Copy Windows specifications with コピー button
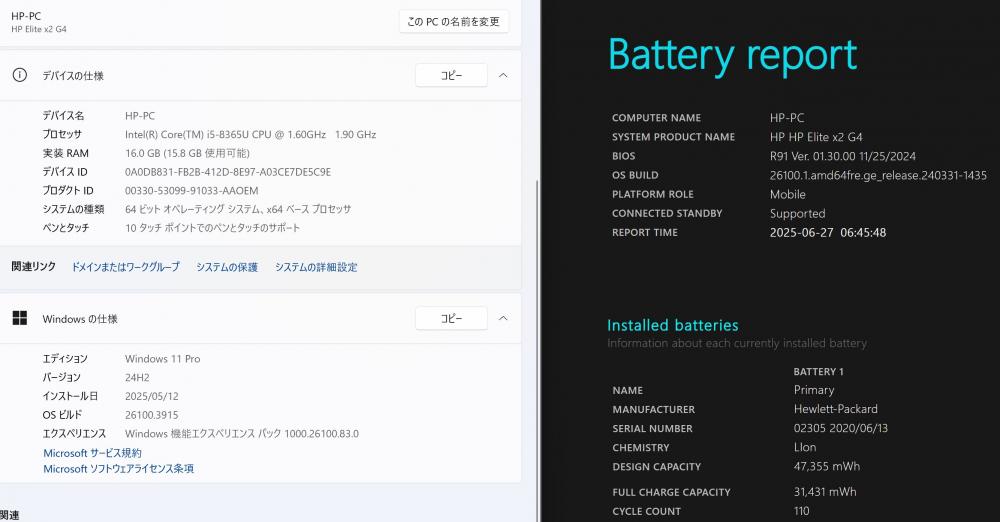1000x522 pixels. point(452,318)
